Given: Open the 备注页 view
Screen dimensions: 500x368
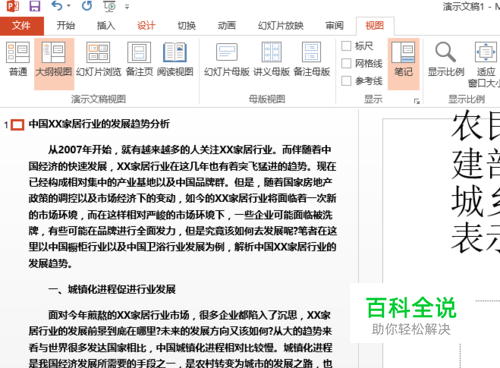Looking at the screenshot, I should (x=139, y=59).
